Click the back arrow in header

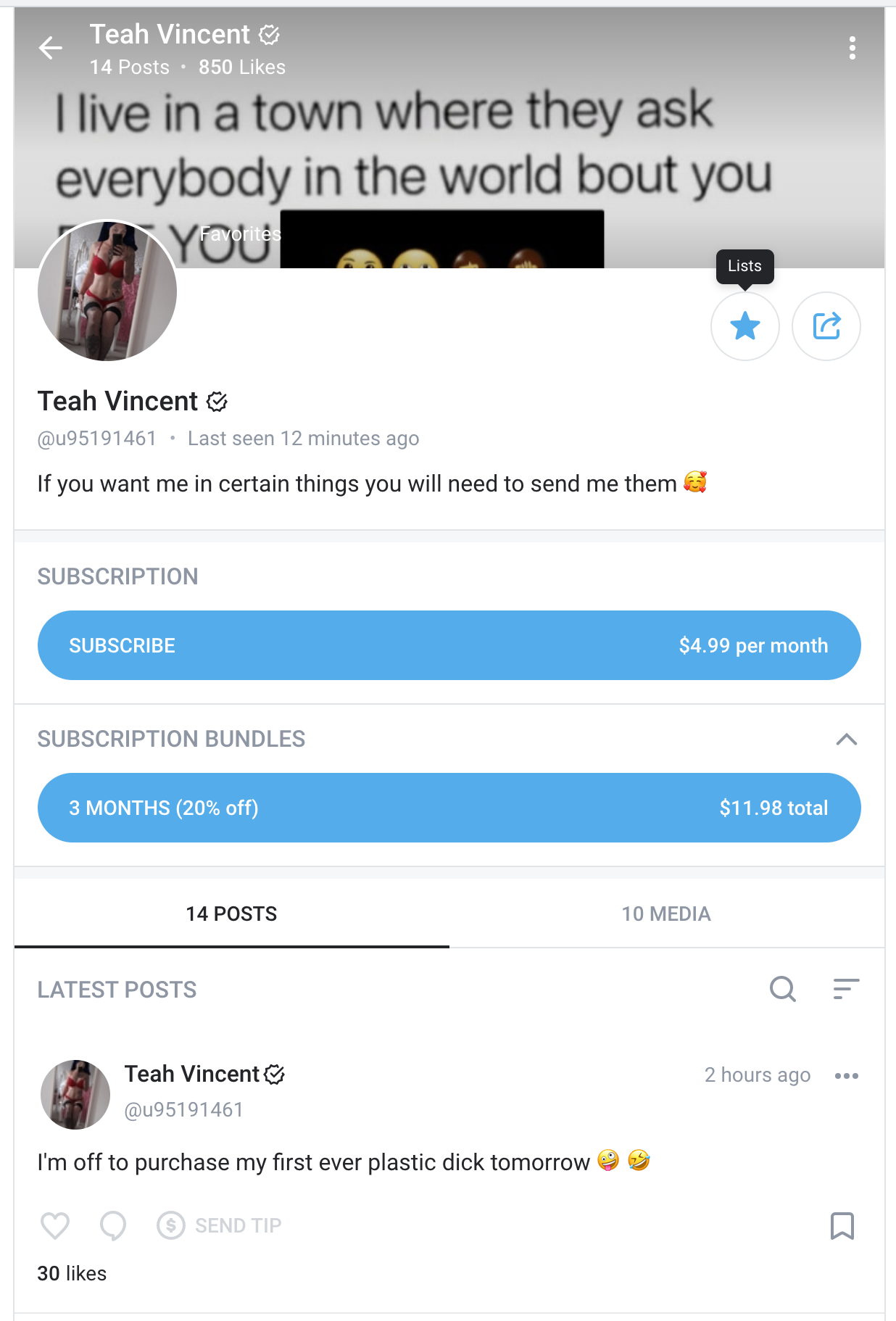click(51, 49)
